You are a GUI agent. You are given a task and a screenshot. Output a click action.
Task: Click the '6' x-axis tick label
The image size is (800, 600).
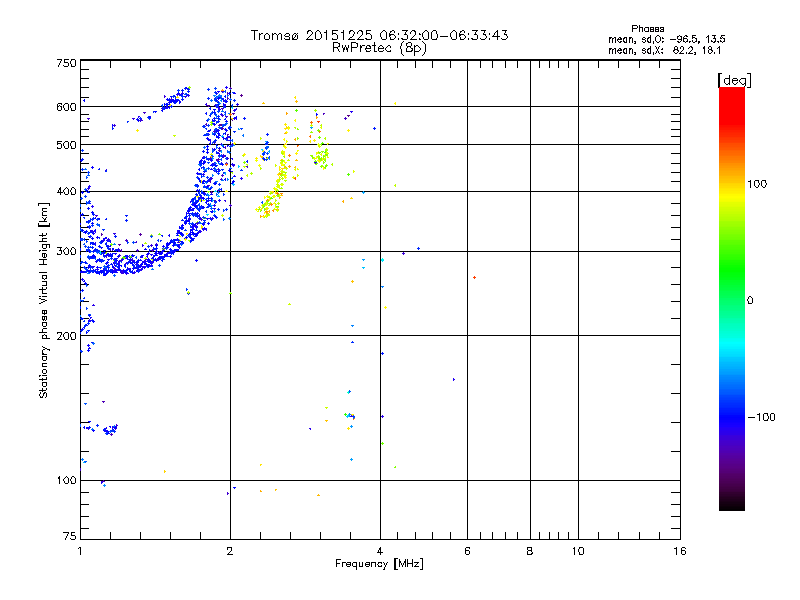467,551
